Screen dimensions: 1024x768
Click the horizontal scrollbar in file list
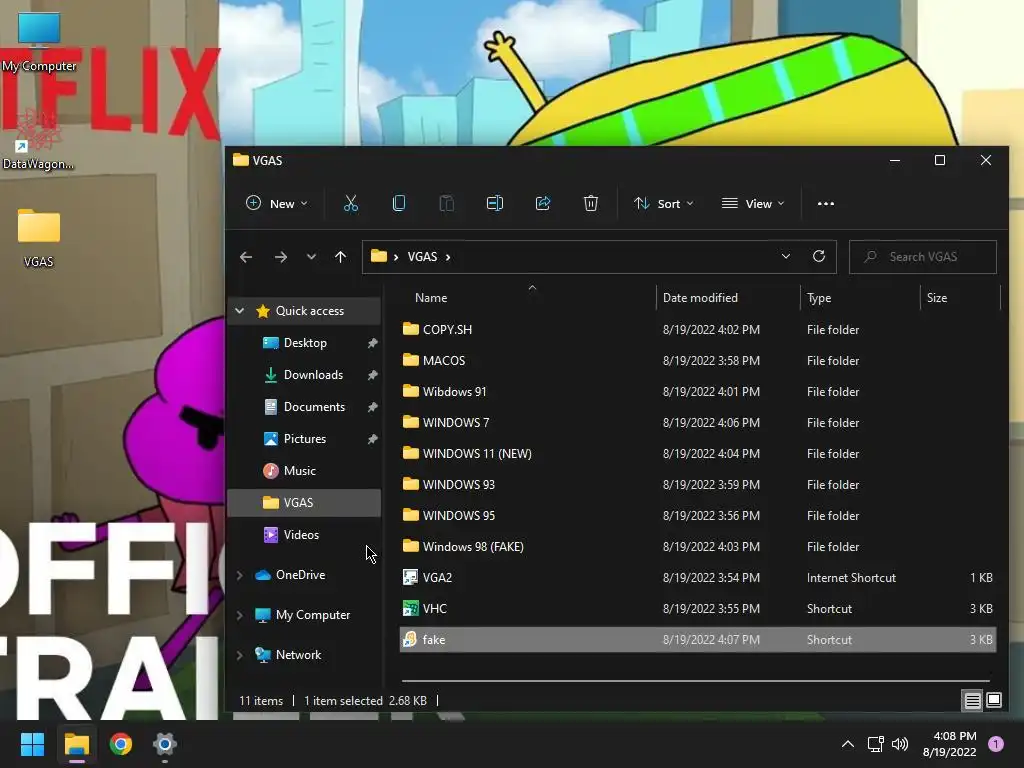(x=696, y=680)
